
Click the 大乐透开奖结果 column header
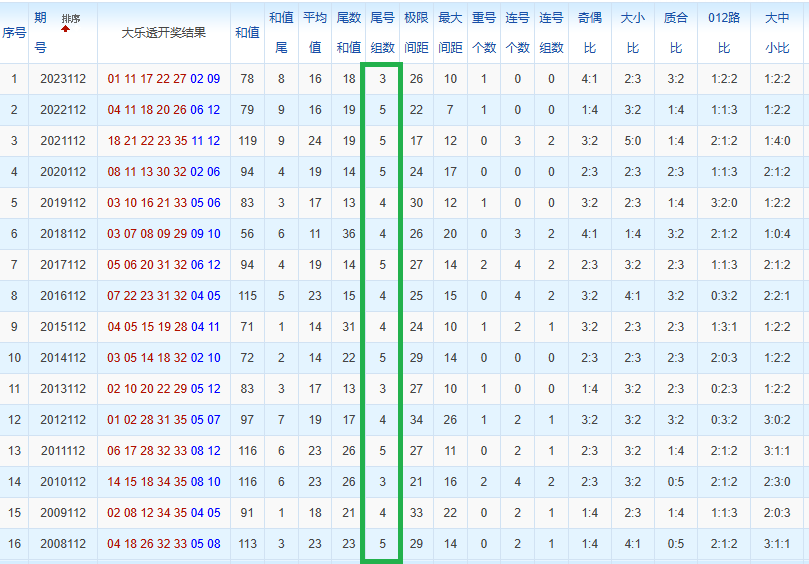coord(164,32)
